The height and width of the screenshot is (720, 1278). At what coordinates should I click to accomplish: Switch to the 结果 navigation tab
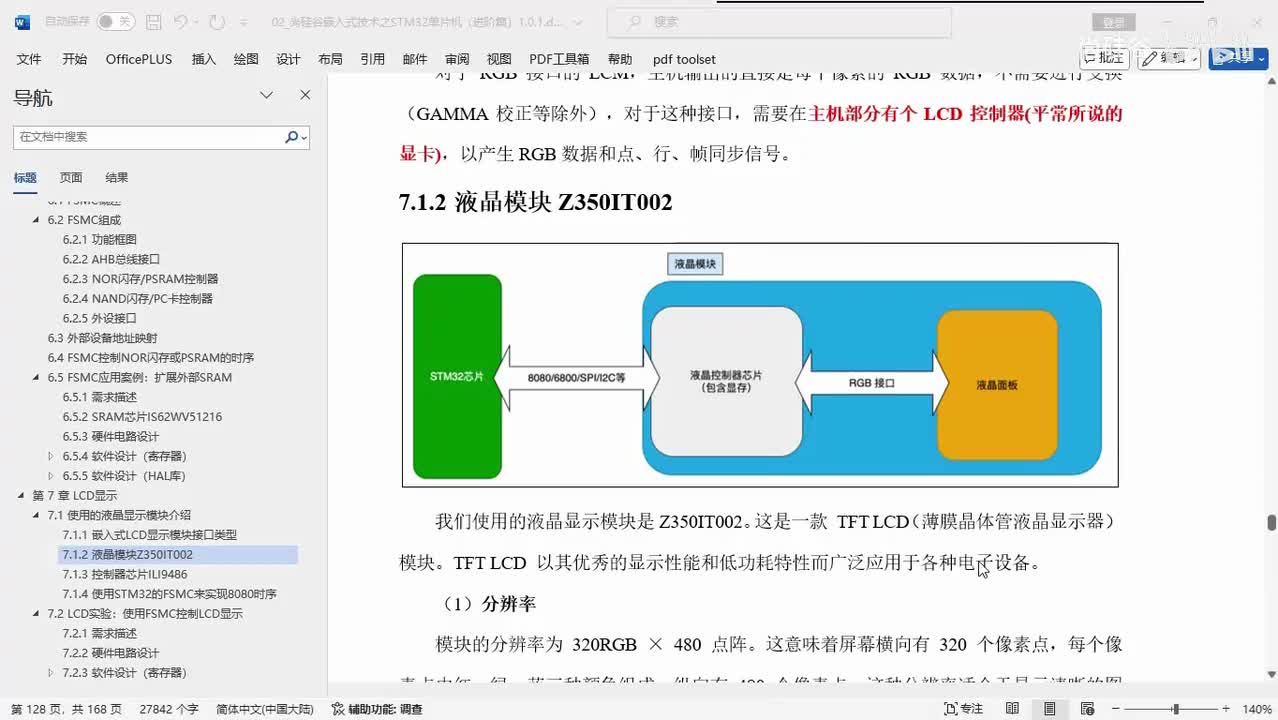point(117,178)
